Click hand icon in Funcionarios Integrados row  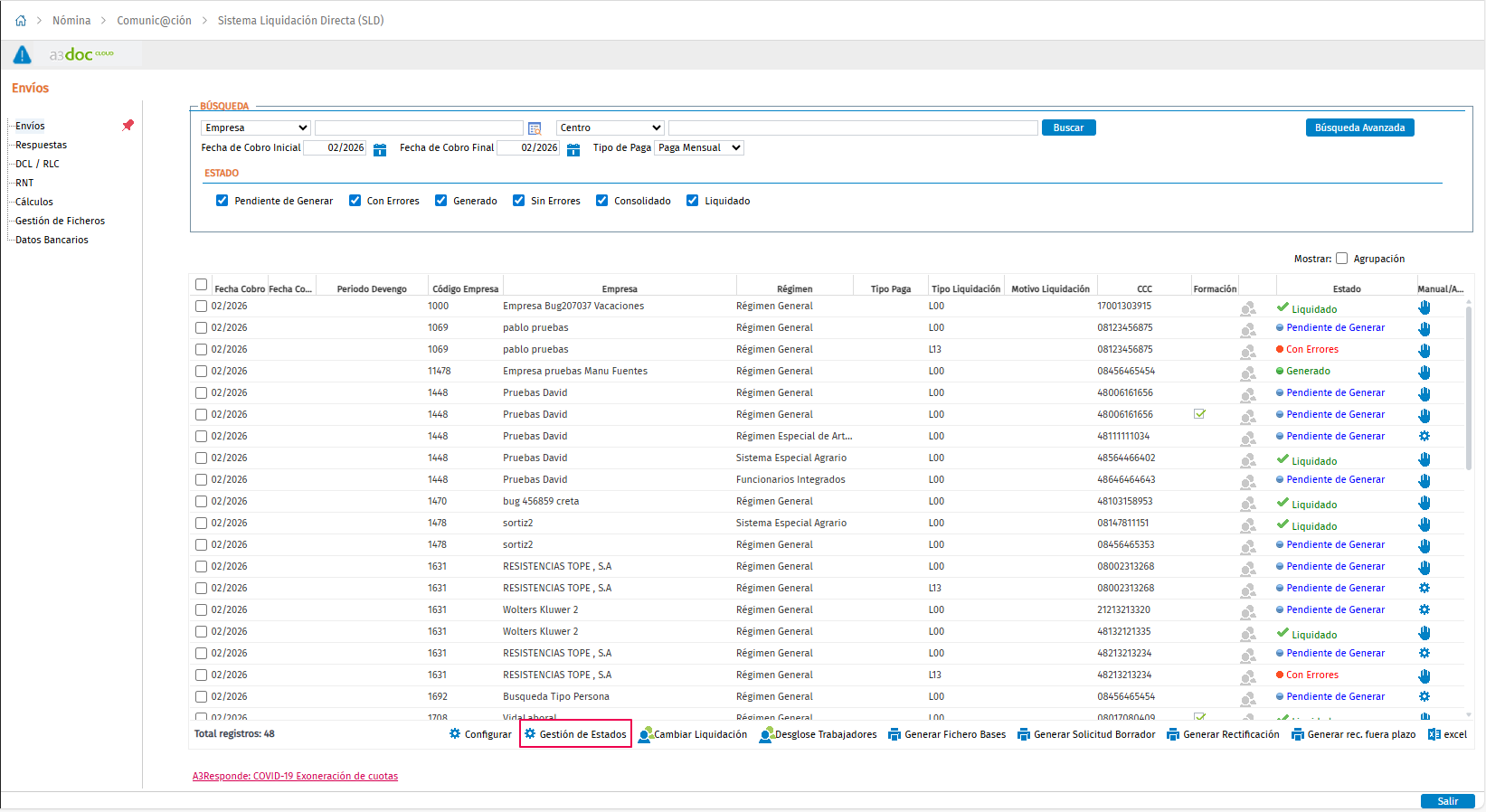coord(1424,480)
